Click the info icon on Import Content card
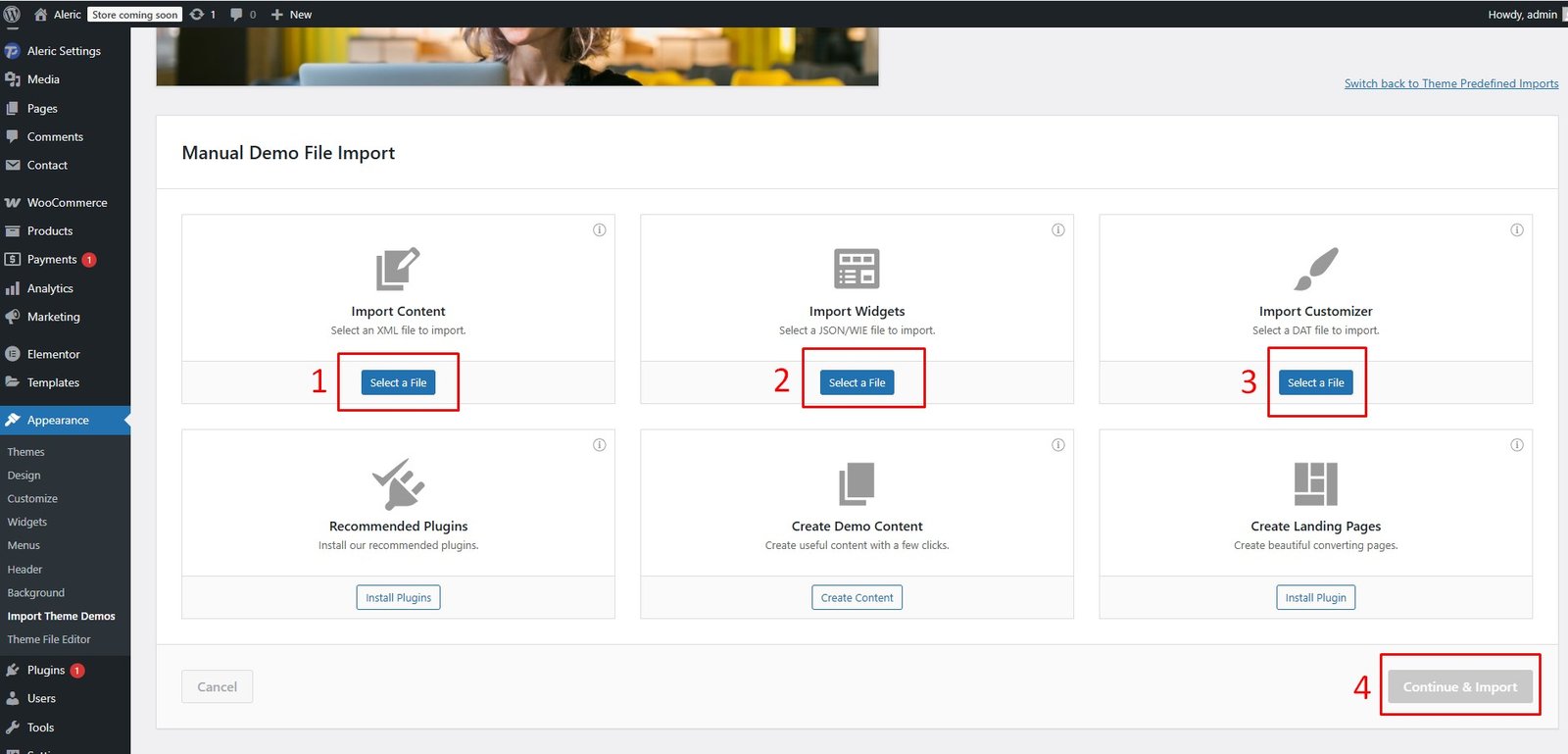1568x754 pixels. tap(599, 230)
